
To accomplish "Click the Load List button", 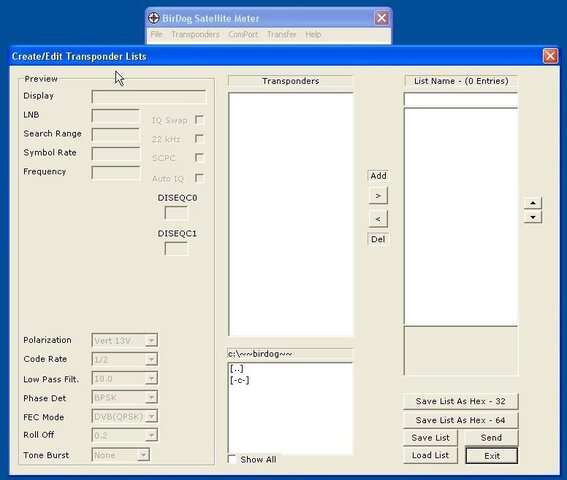I will (x=430, y=455).
